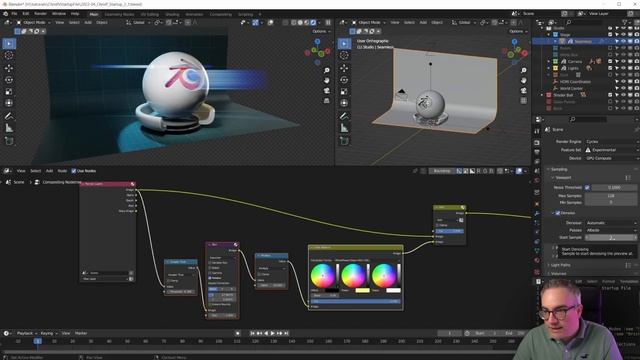Open Options in the left viewport
The image size is (640, 360).
click(321, 31)
